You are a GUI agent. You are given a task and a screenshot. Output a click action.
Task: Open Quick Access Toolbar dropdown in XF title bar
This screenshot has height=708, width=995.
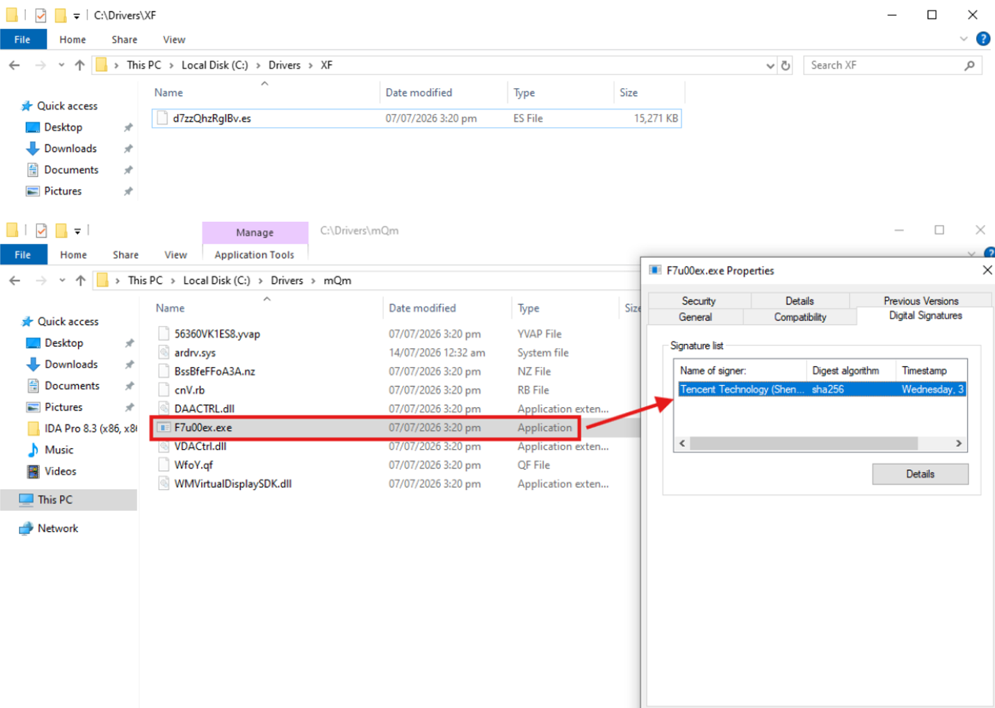[x=76, y=16]
